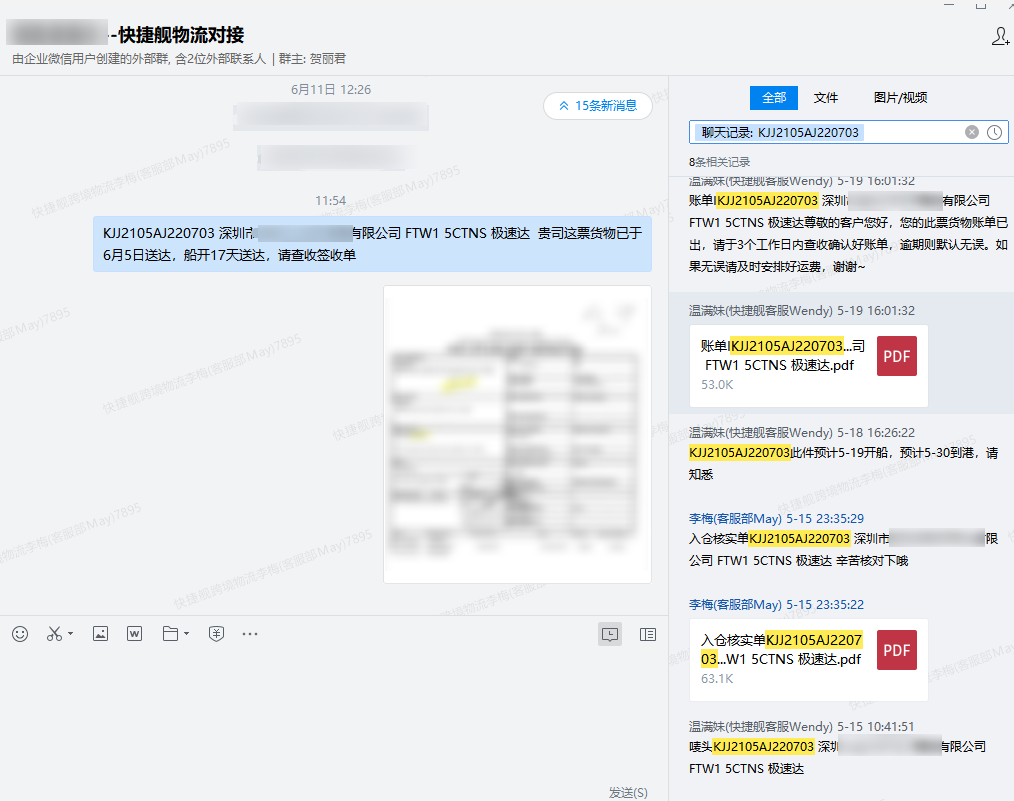The height and width of the screenshot is (801, 1014).
Task: Open the emoji picker
Action: (x=20, y=634)
